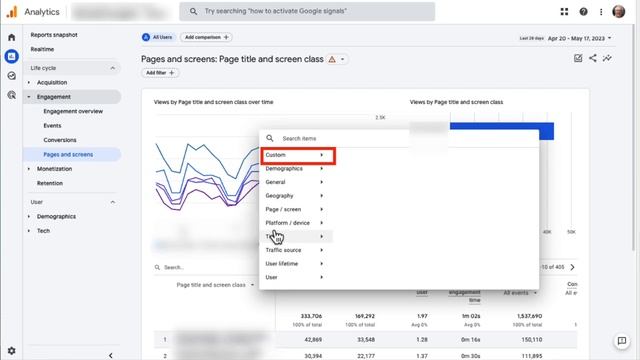Click the Share this report icon

tap(593, 58)
